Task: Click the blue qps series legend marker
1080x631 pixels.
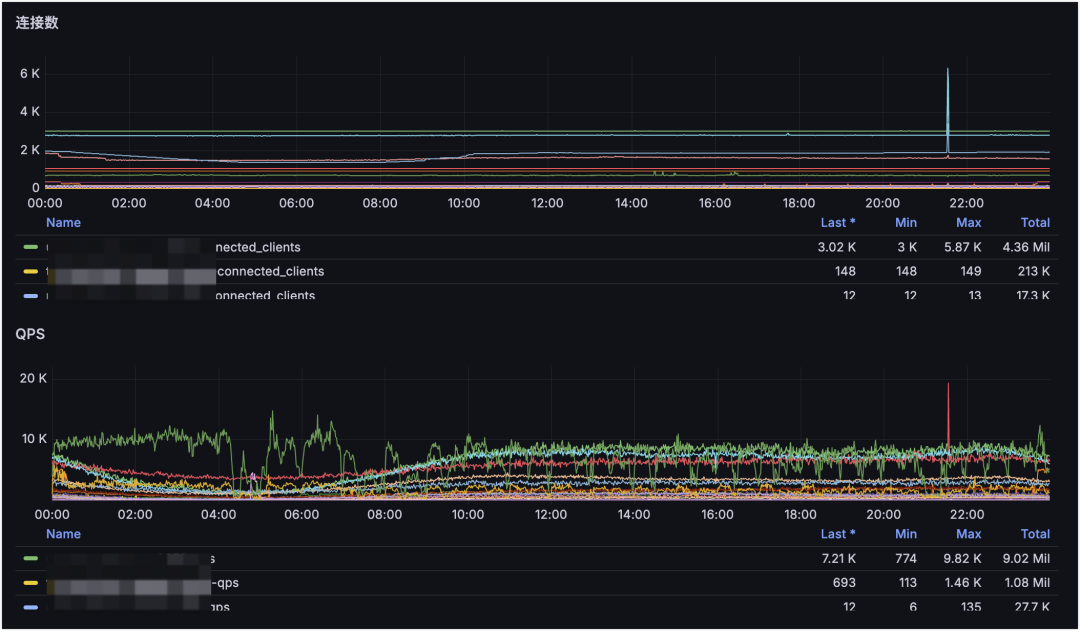Action: [31, 606]
